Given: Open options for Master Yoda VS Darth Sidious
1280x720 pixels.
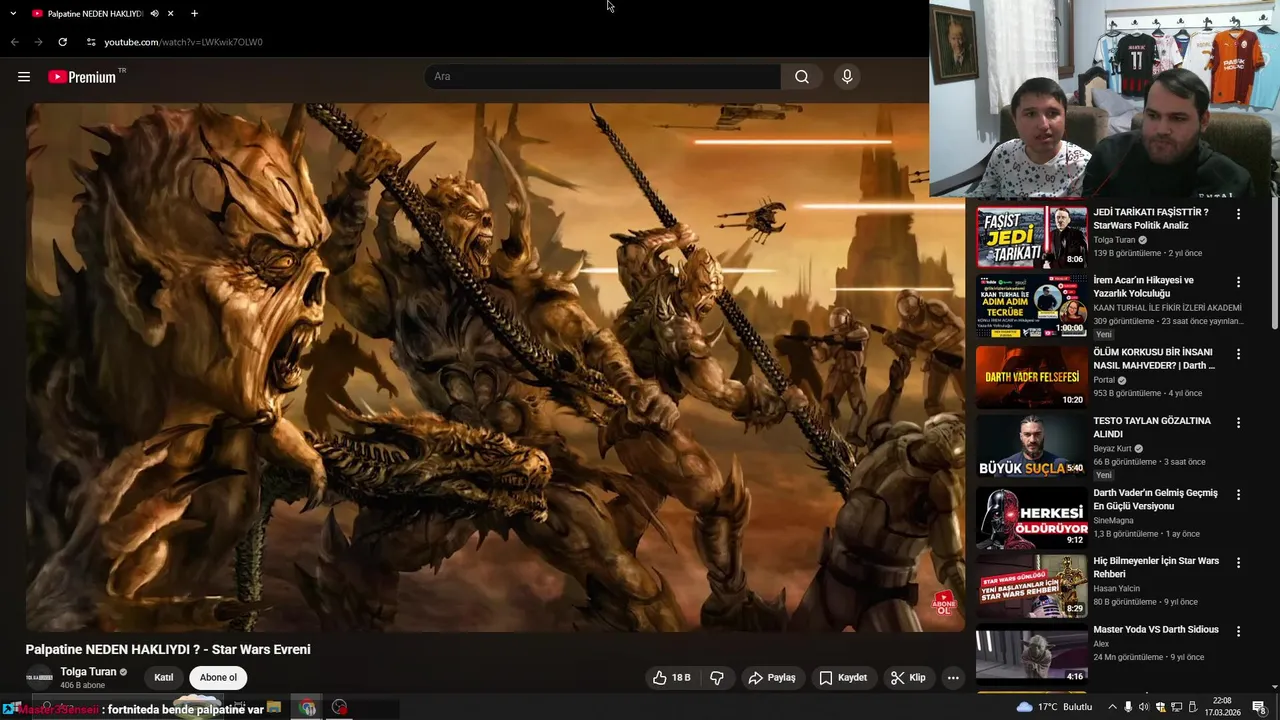Looking at the screenshot, I should pyautogui.click(x=1238, y=631).
